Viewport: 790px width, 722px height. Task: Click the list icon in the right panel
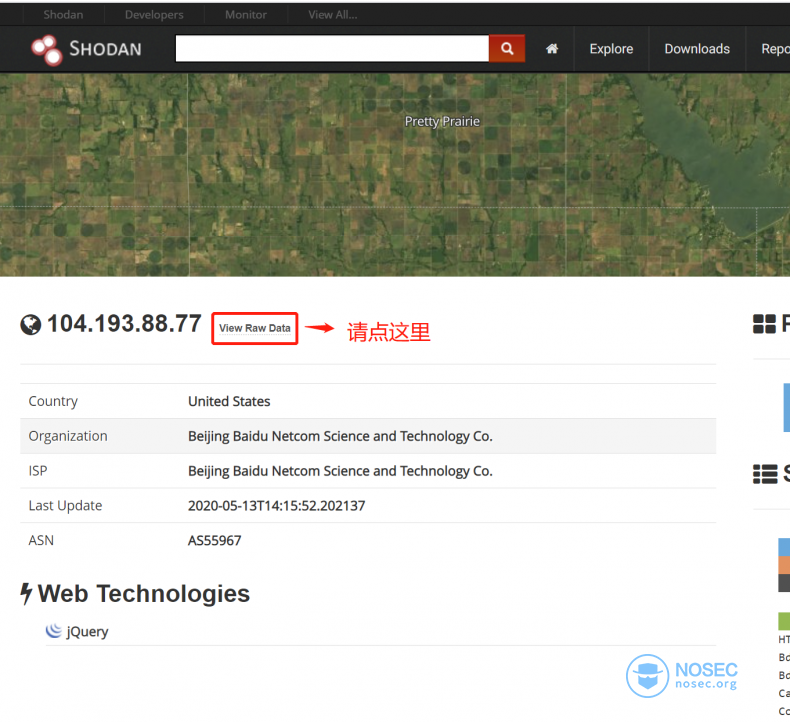click(765, 474)
